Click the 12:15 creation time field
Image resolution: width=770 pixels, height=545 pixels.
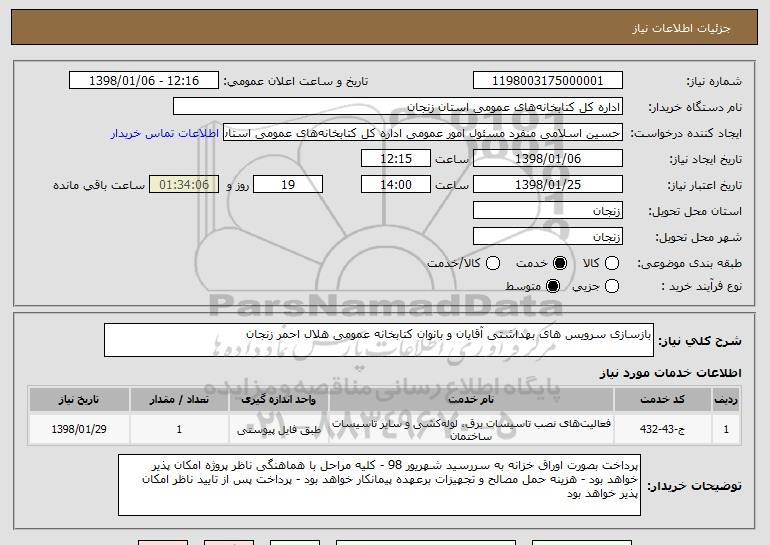pos(396,159)
